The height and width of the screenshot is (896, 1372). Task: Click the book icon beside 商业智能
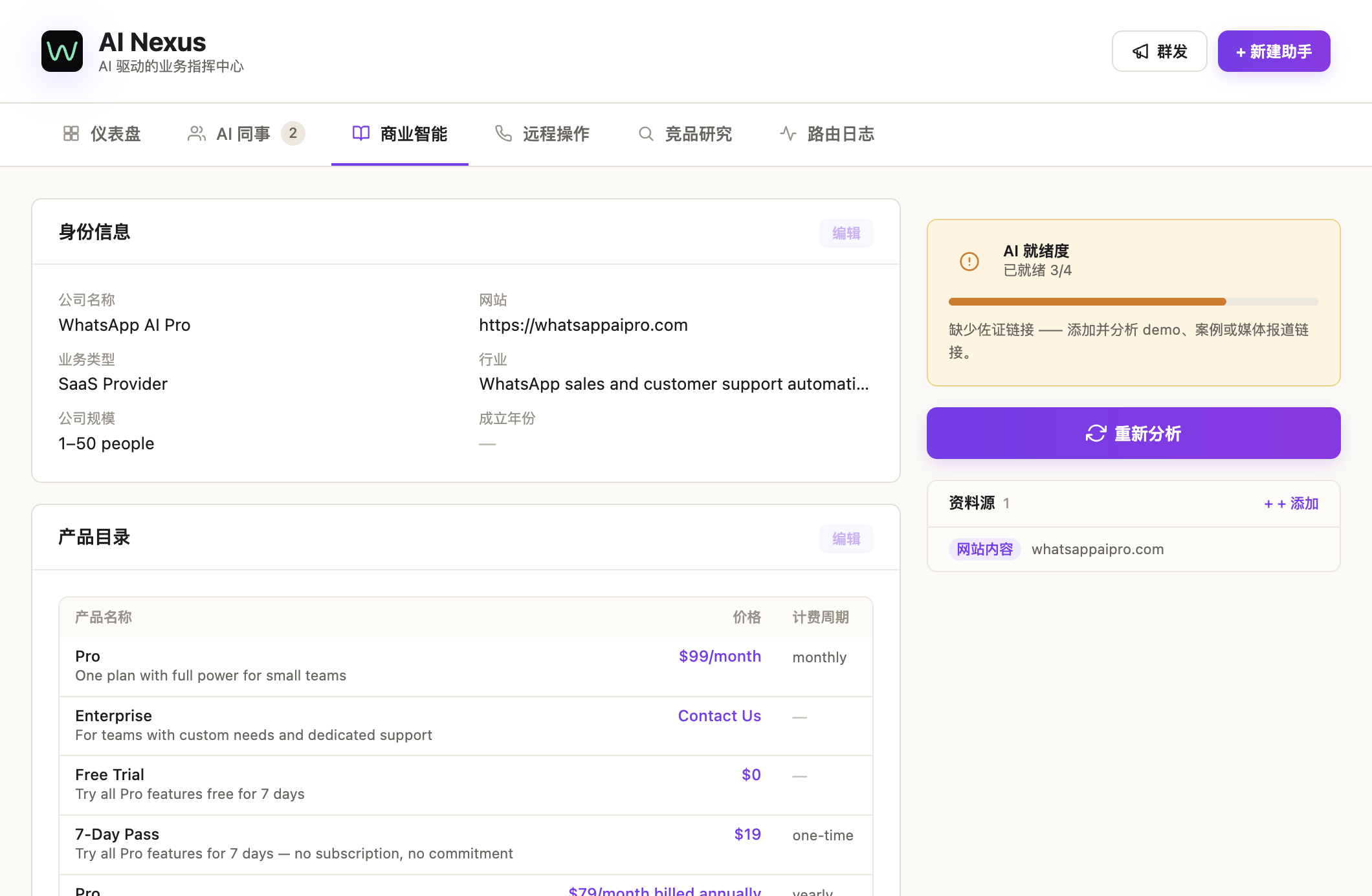coord(361,133)
